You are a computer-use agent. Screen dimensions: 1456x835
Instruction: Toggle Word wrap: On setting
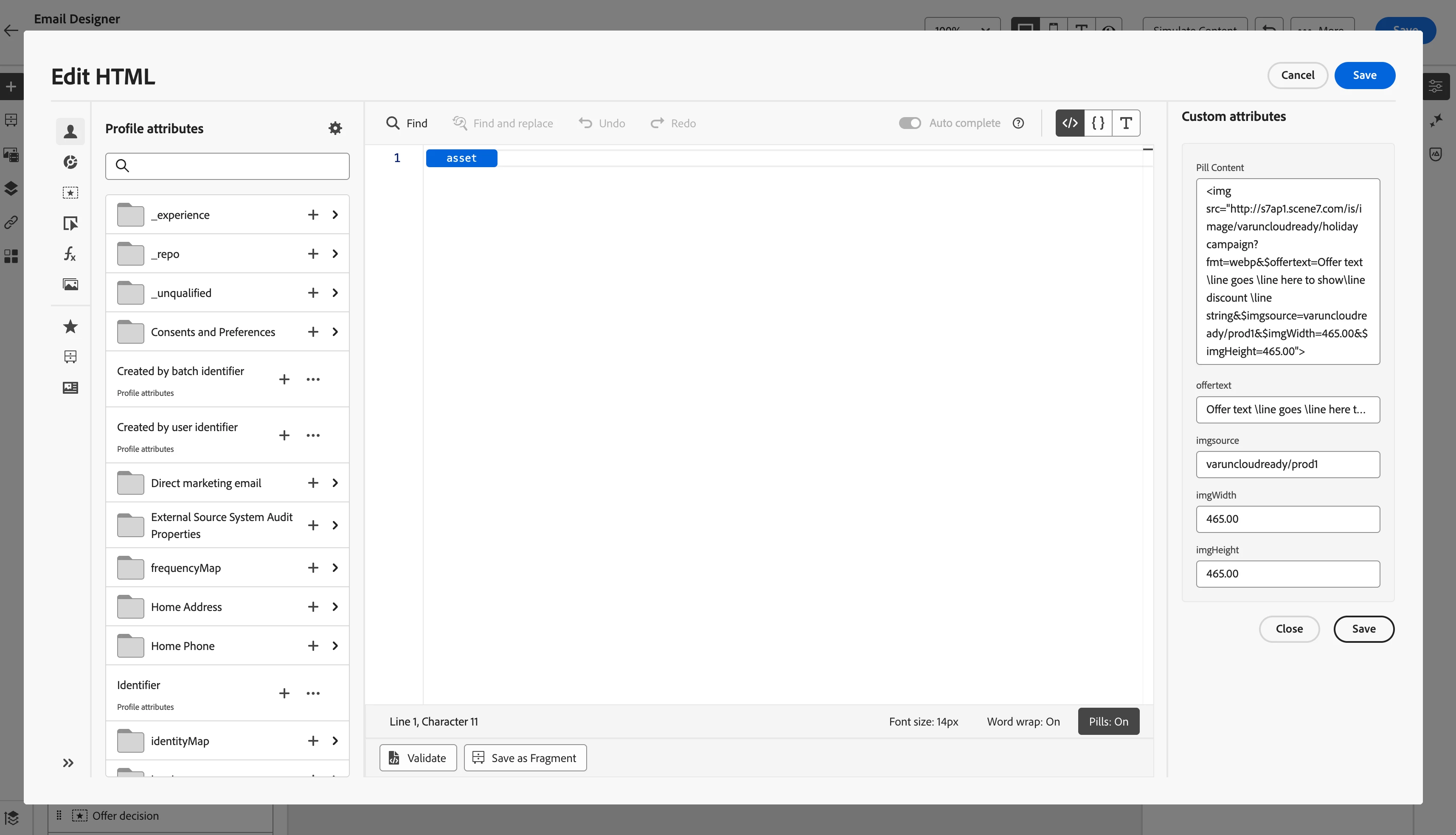pos(1023,721)
